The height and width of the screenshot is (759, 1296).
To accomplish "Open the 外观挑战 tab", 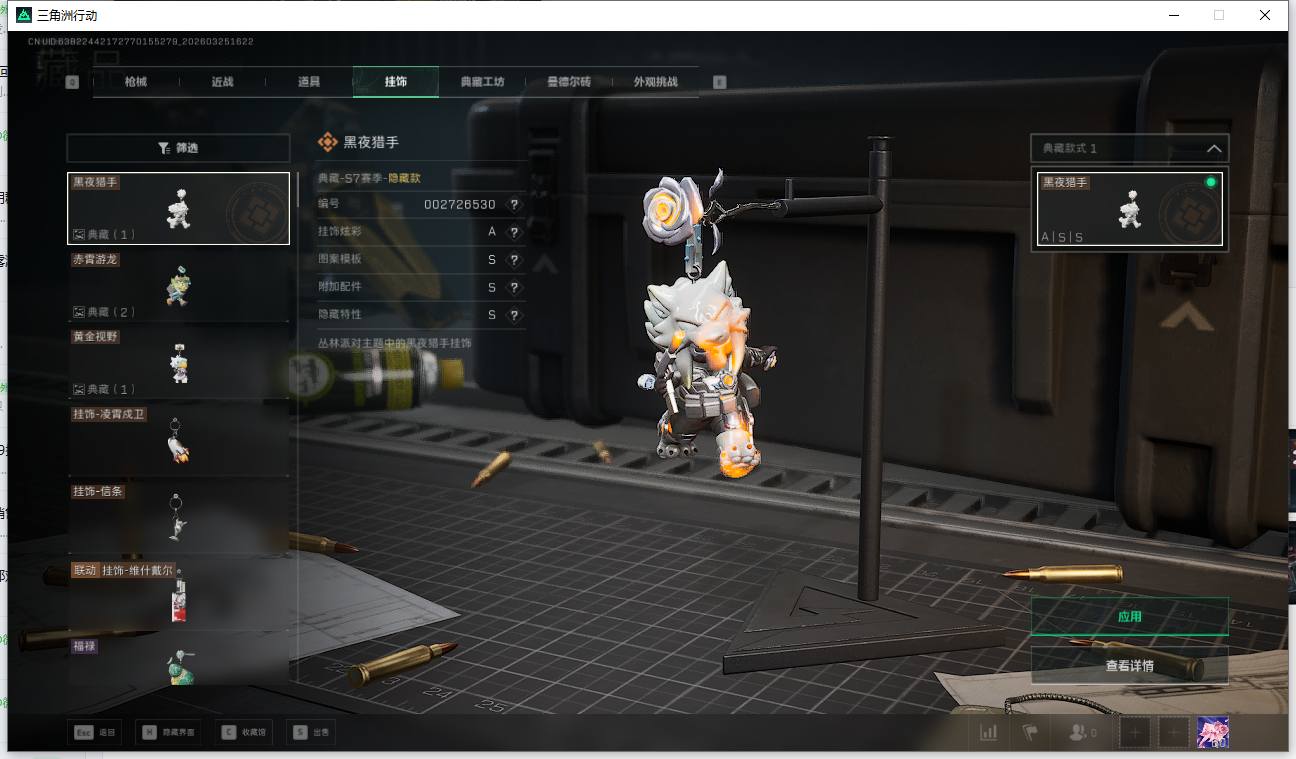I will [655, 82].
